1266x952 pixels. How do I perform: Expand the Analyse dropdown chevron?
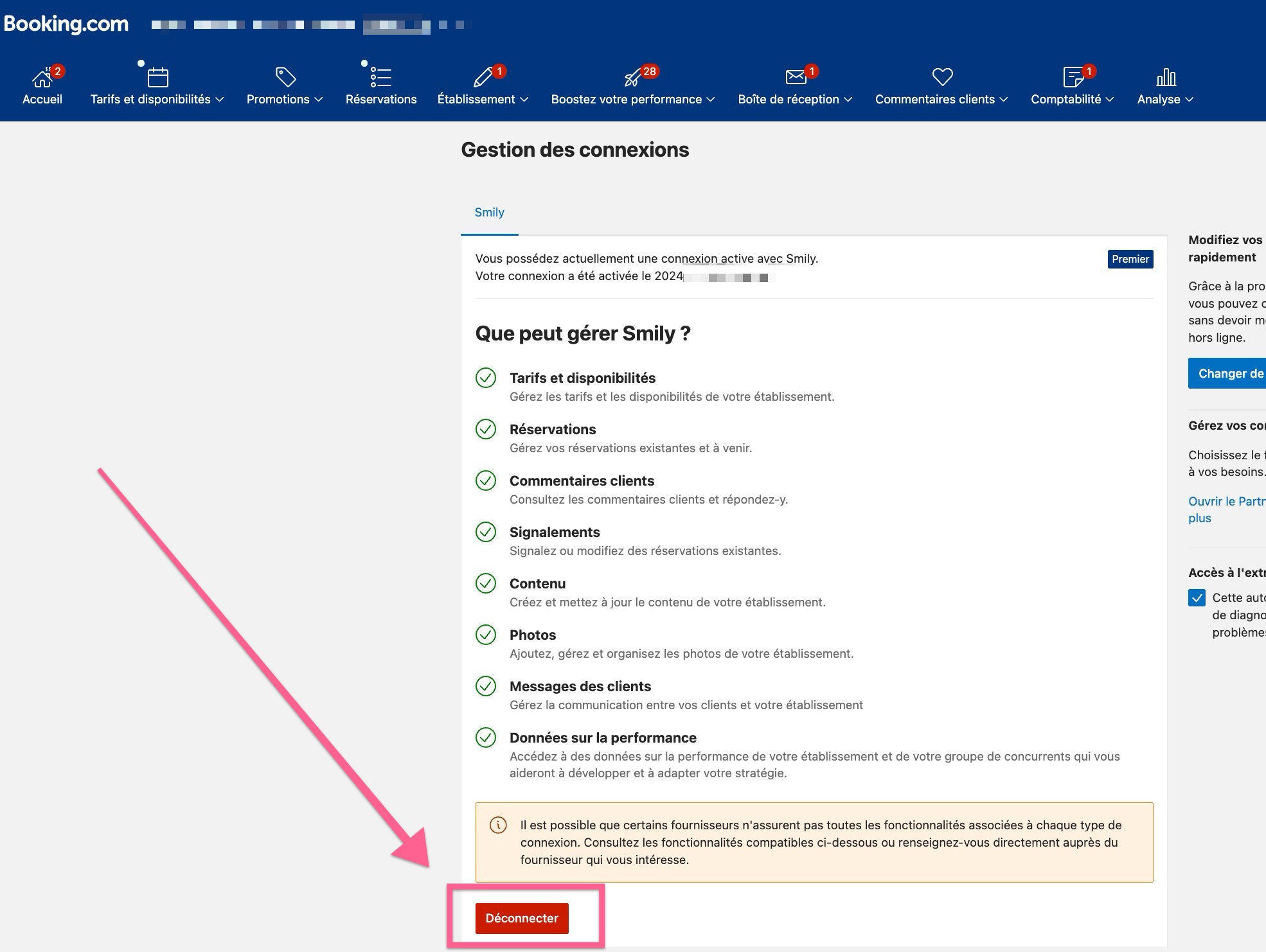(1190, 100)
